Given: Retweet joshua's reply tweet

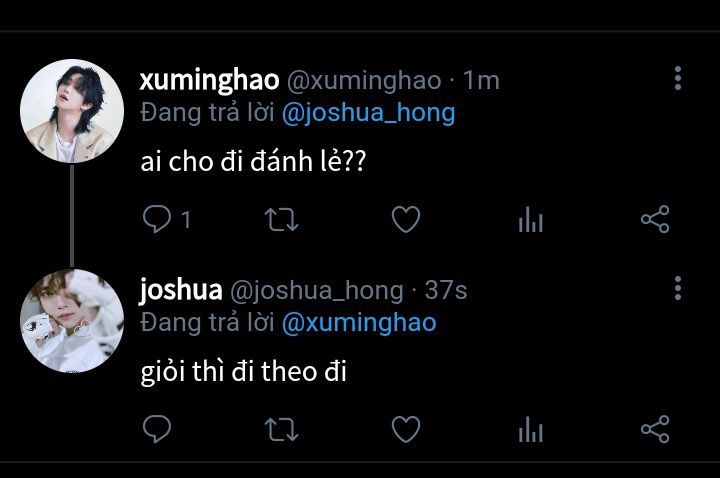Looking at the screenshot, I should [281, 429].
